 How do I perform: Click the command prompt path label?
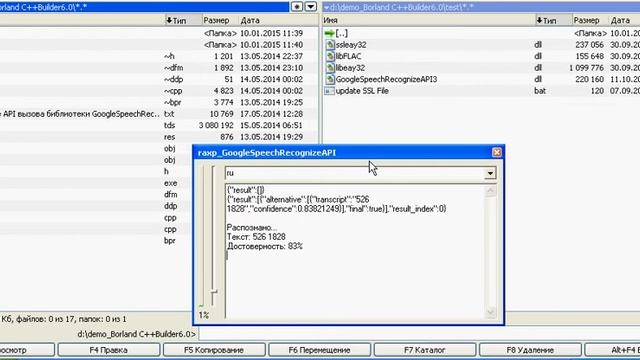pyautogui.click(x=136, y=334)
